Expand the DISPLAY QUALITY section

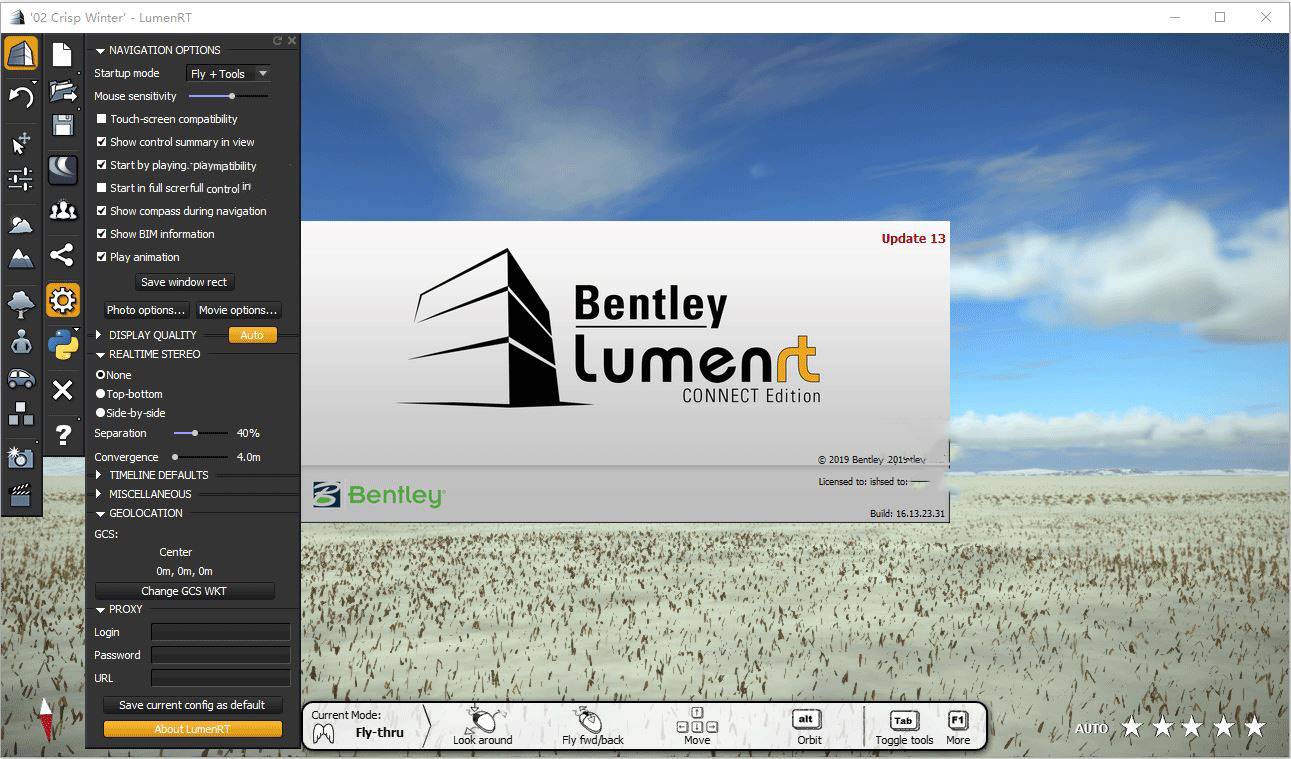(99, 335)
